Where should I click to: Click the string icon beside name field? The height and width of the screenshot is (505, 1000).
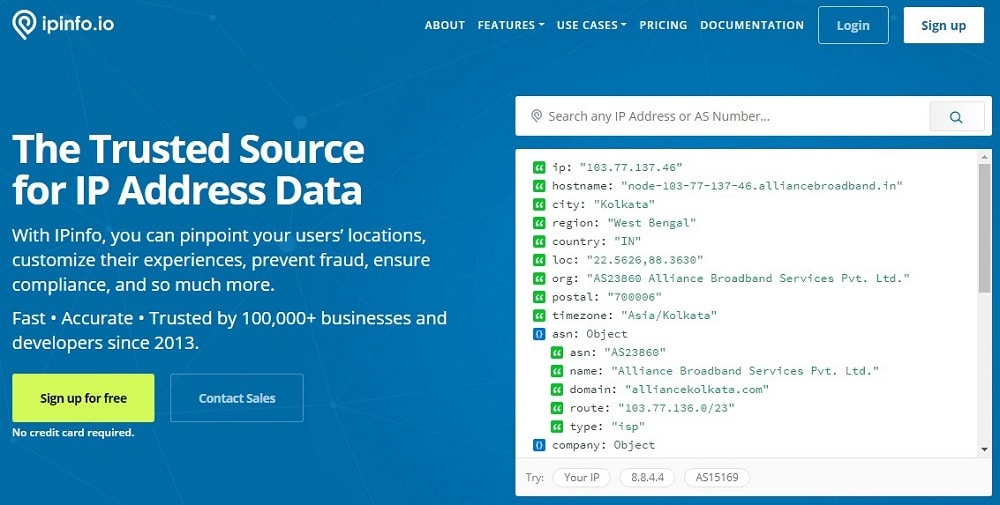(557, 371)
